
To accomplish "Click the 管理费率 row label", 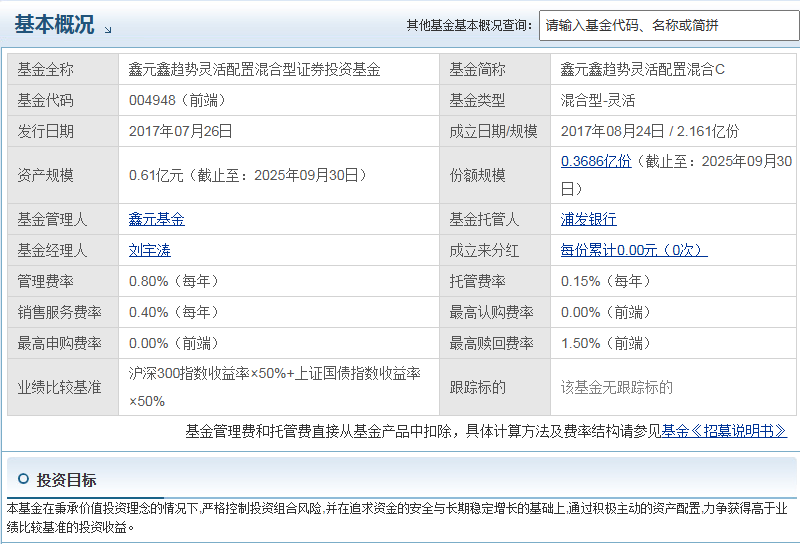I will click(45, 282).
